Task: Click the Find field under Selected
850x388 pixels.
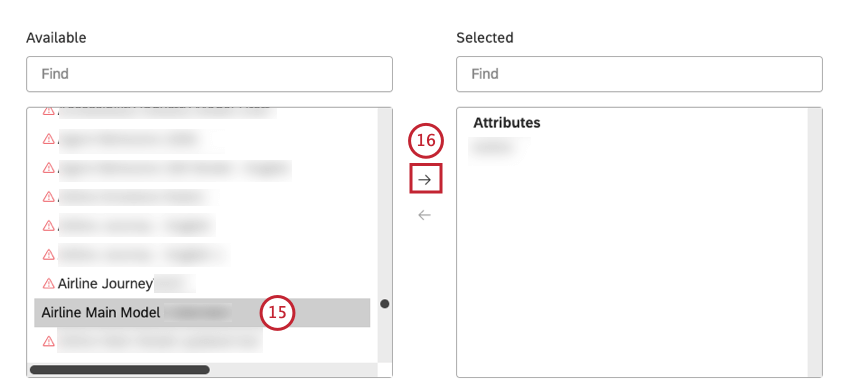Action: (x=639, y=74)
